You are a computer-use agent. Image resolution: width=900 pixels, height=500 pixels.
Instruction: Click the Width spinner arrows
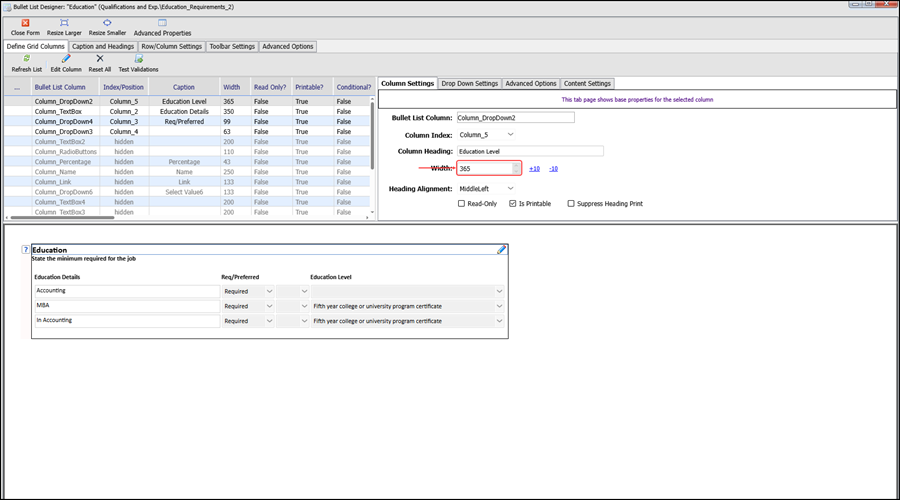click(x=516, y=168)
